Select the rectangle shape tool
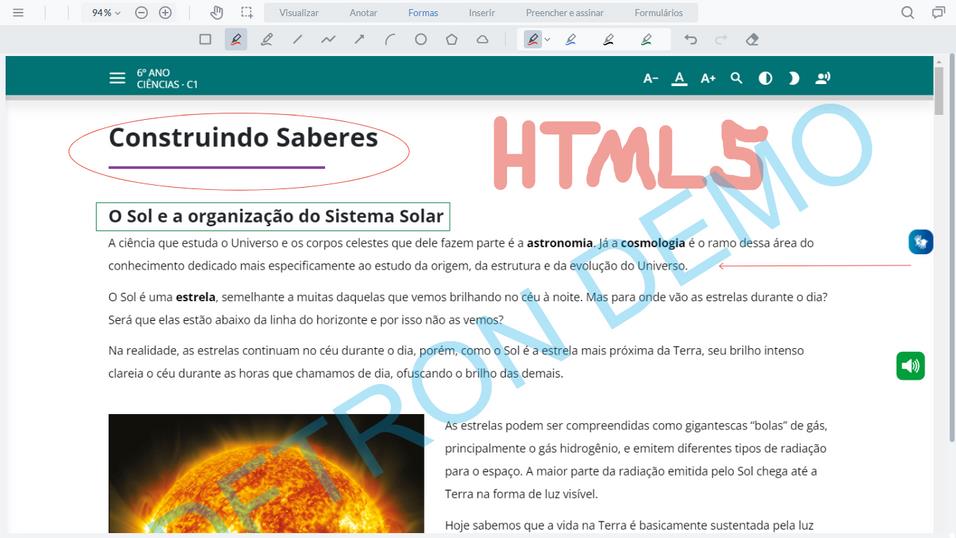The width and height of the screenshot is (956, 538). [x=205, y=40]
